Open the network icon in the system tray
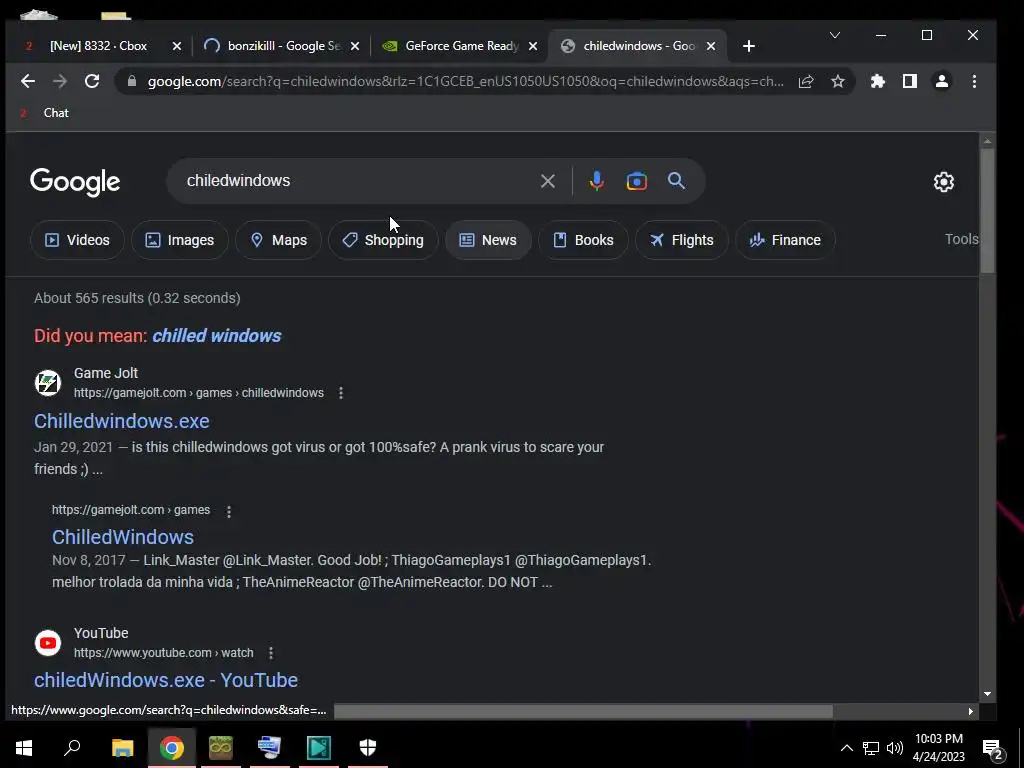 coord(871,748)
